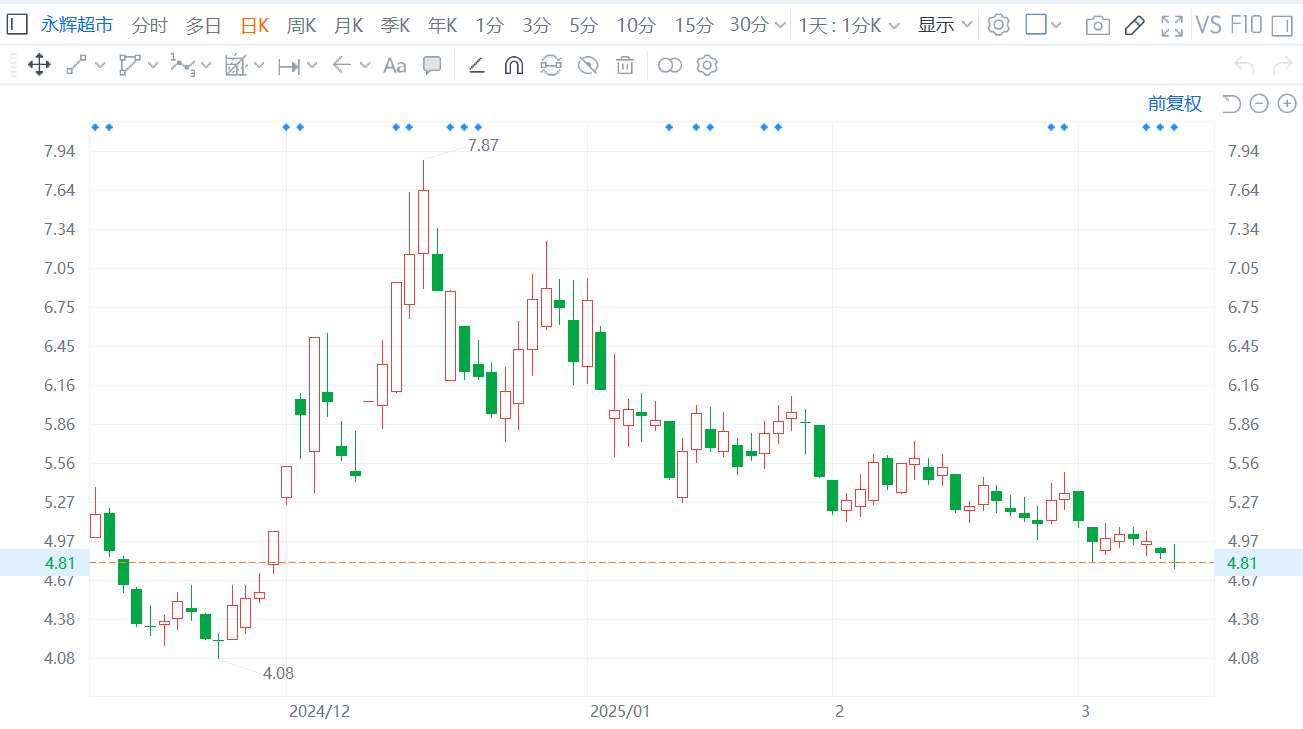Toggle the right sidebar panel icon
The width and height of the screenshot is (1303, 729).
[x=1281, y=25]
